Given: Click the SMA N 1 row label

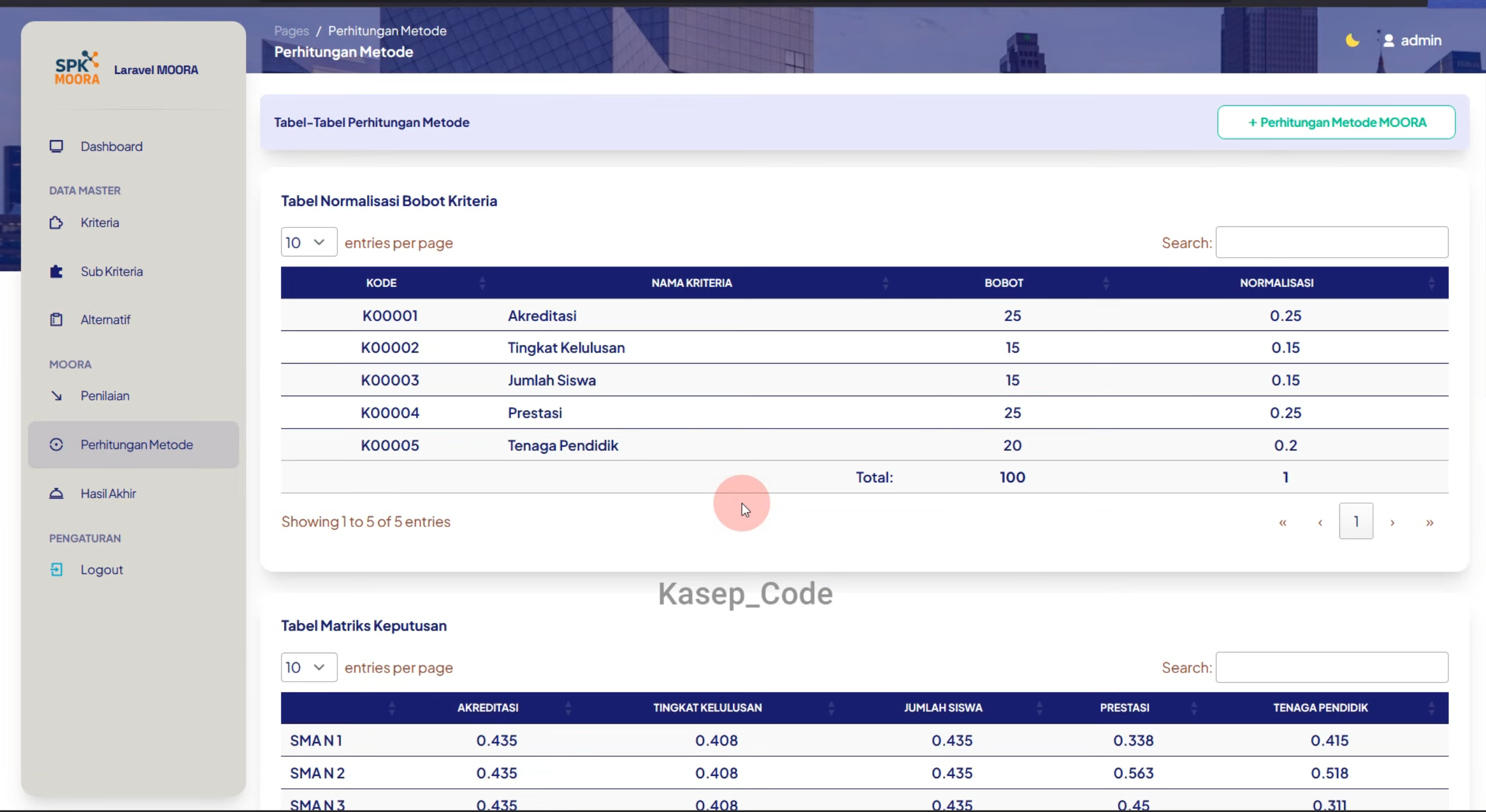Looking at the screenshot, I should point(316,740).
